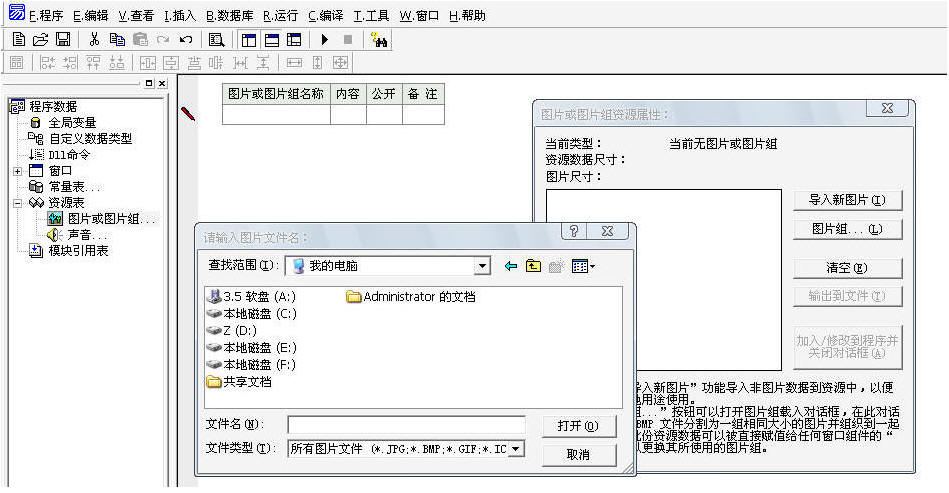This screenshot has width=949, height=493.
Task: Click the Save diskette toolbar icon
Action: pyautogui.click(x=63, y=40)
